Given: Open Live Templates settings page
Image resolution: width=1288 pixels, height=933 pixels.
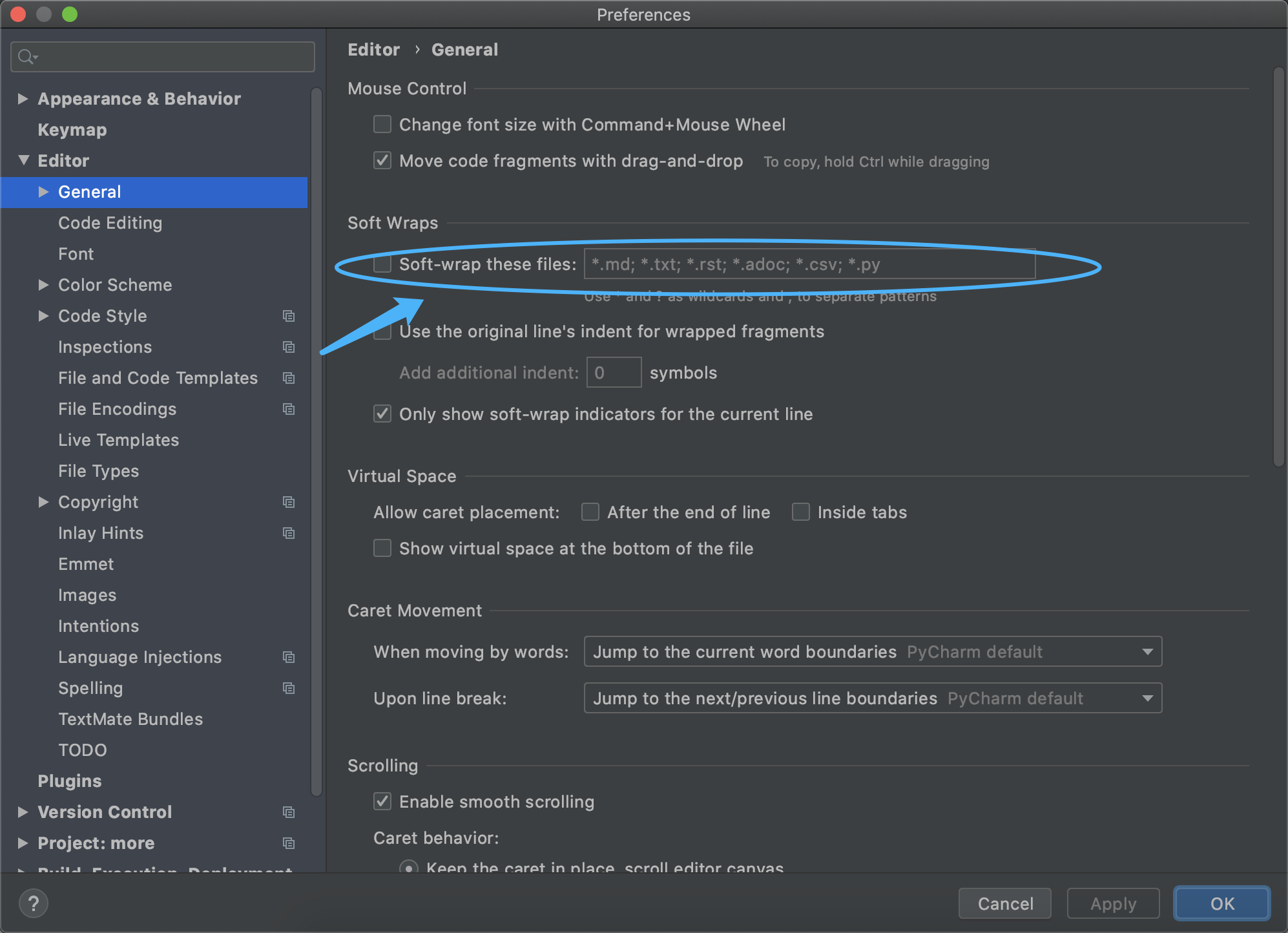Looking at the screenshot, I should [x=118, y=440].
